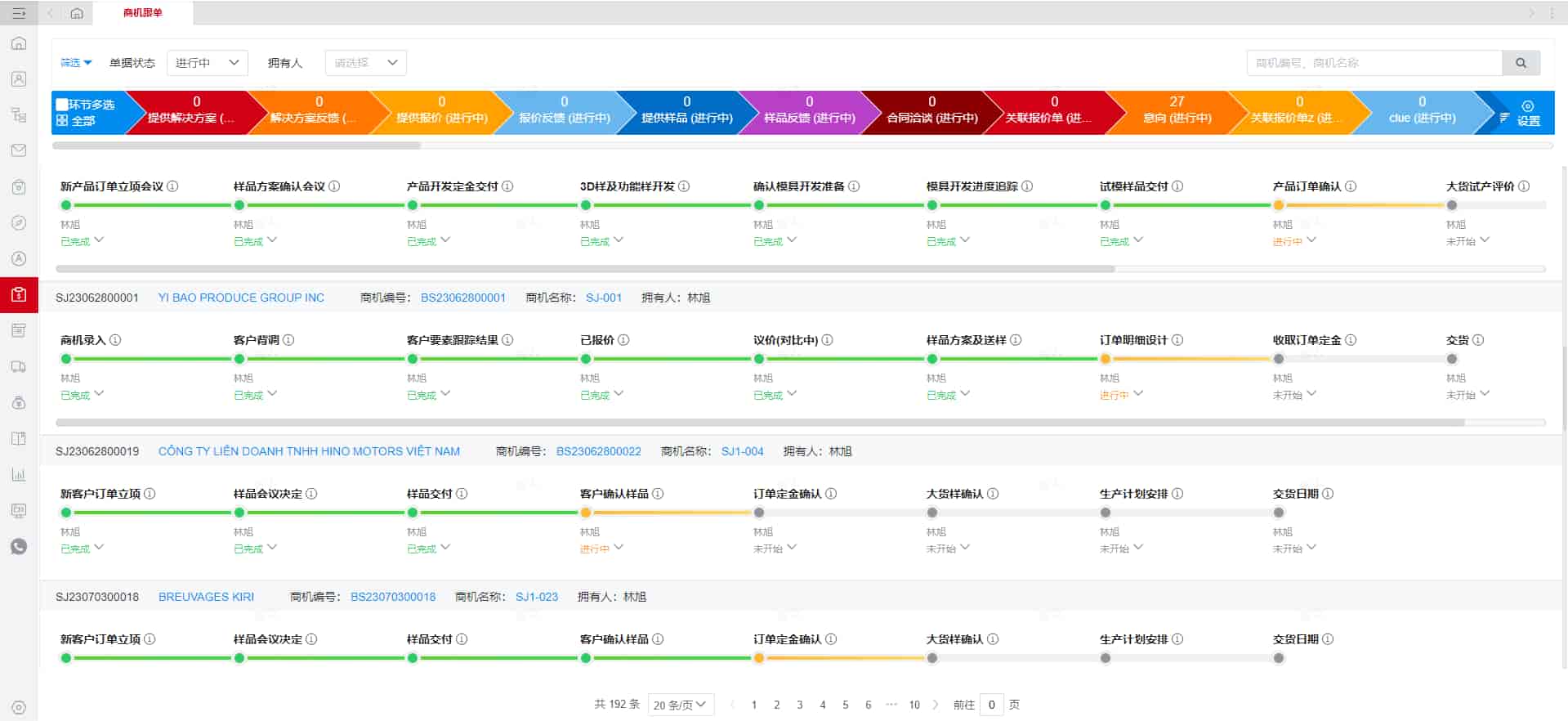This screenshot has width=1568, height=721.
Task: Open the delivery truck icon in sidebar
Action: [19, 367]
